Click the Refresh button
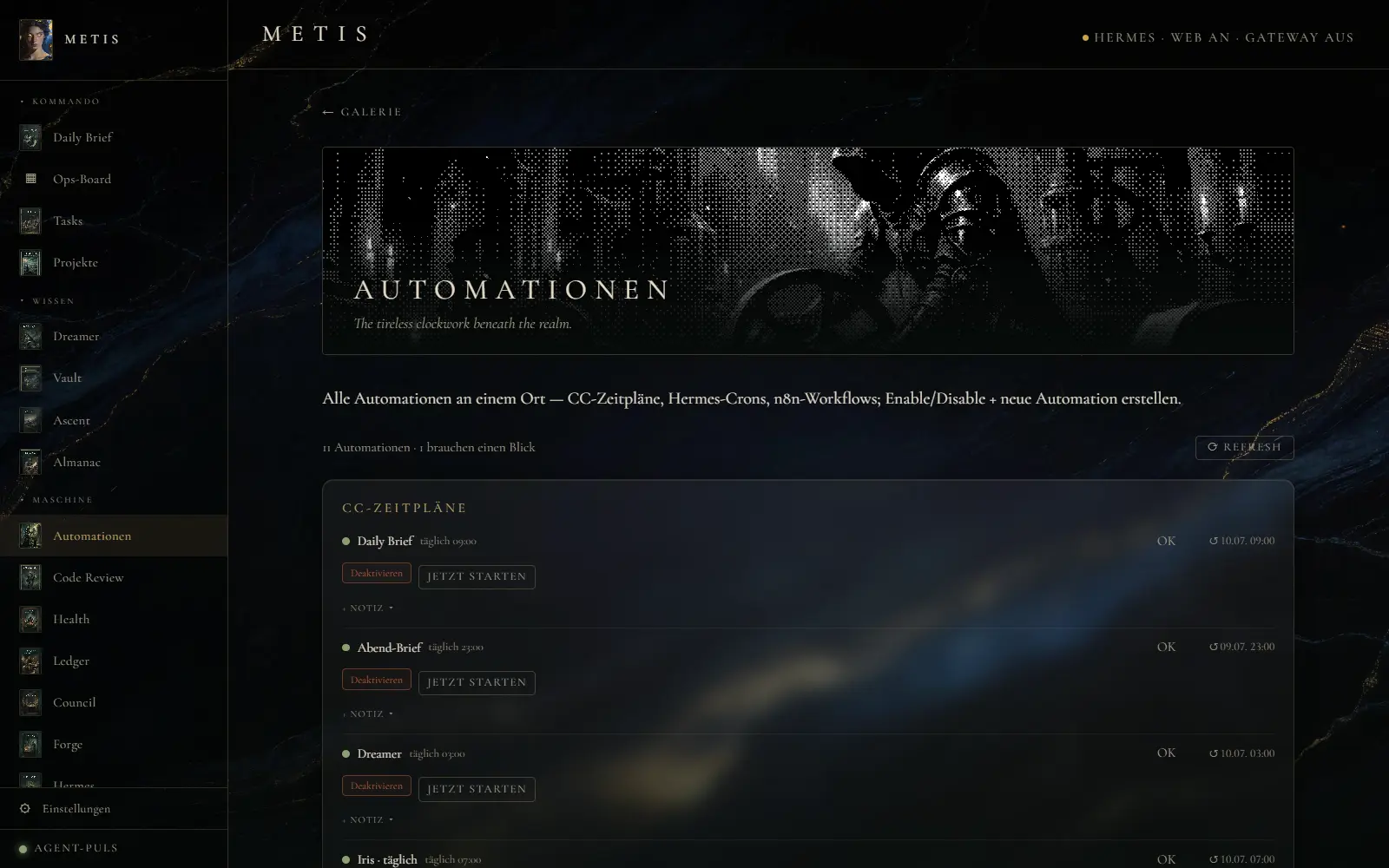 1244,447
